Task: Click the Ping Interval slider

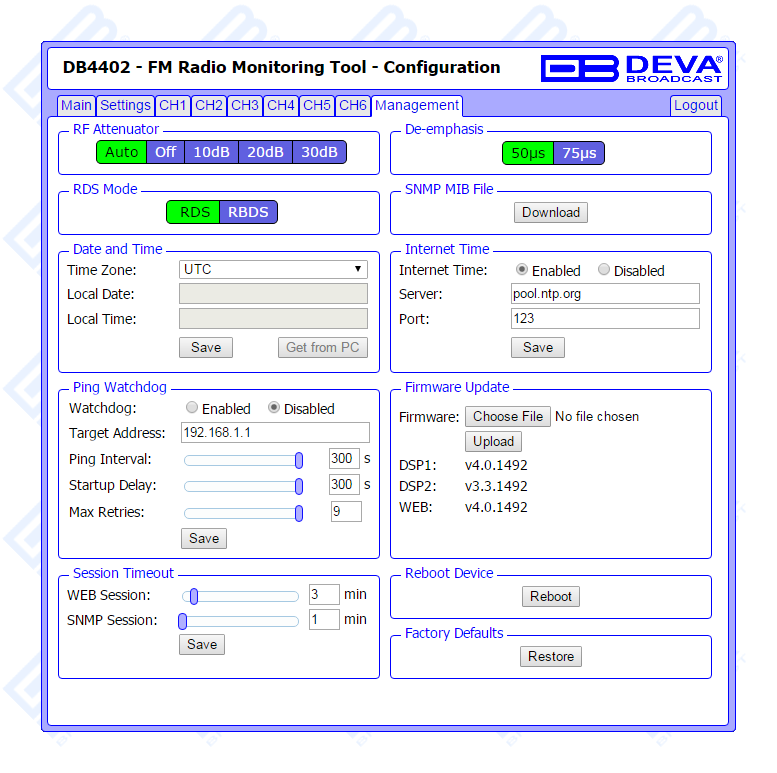Action: [241, 459]
